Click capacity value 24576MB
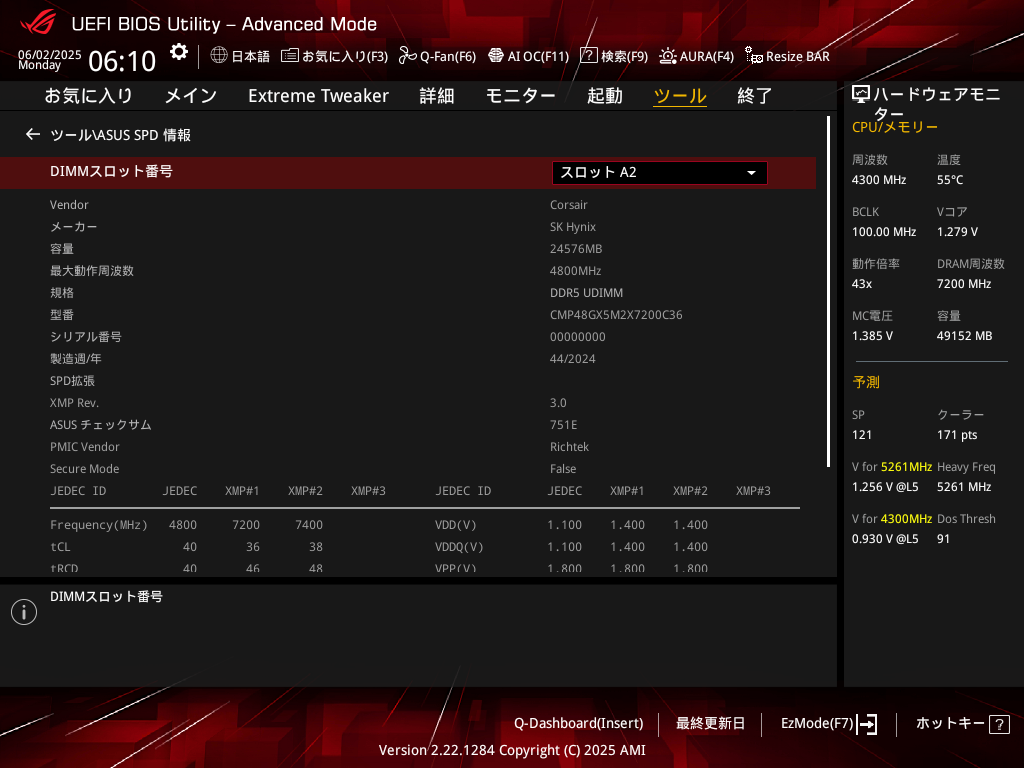Screen dimensions: 1024x768 coord(576,249)
